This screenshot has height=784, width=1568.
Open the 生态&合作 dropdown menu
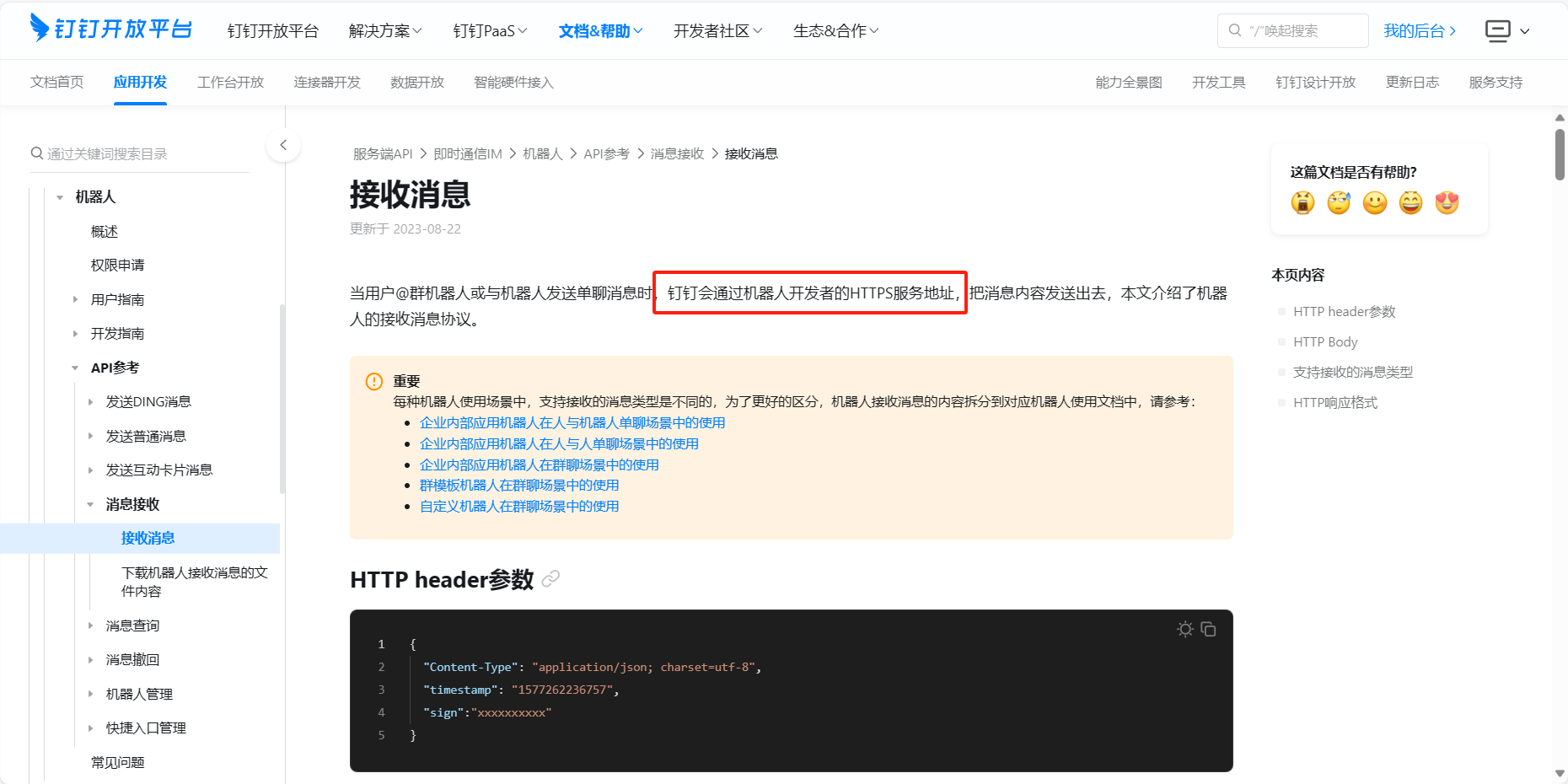836,31
